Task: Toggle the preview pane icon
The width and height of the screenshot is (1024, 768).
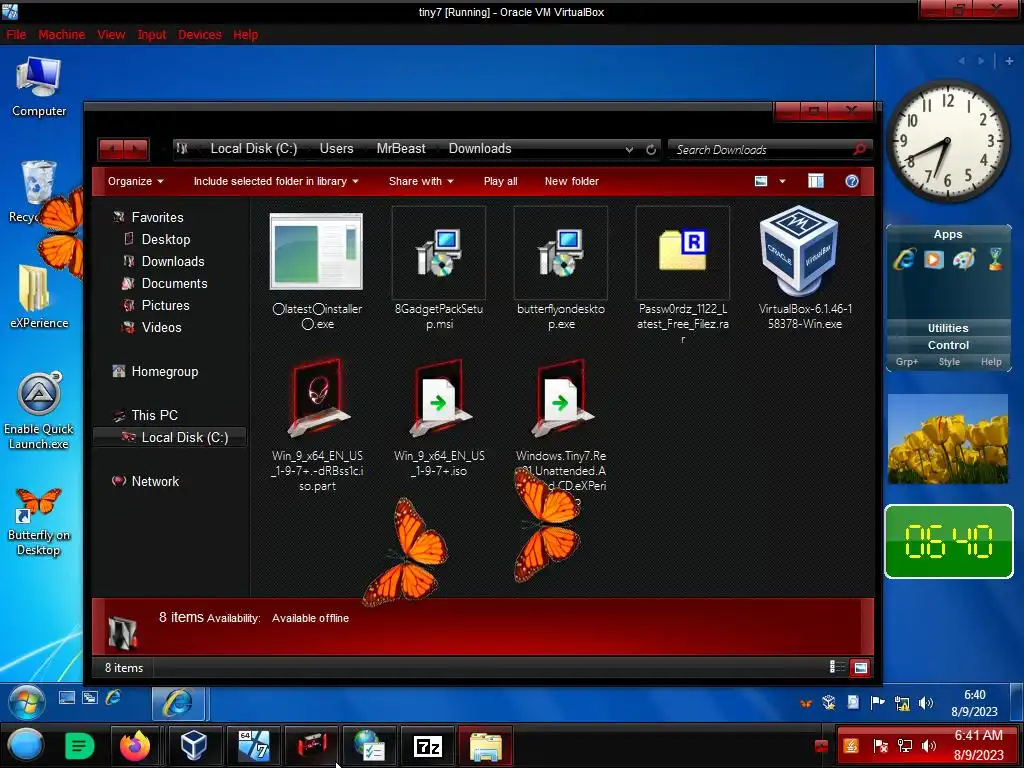Action: coord(816,182)
